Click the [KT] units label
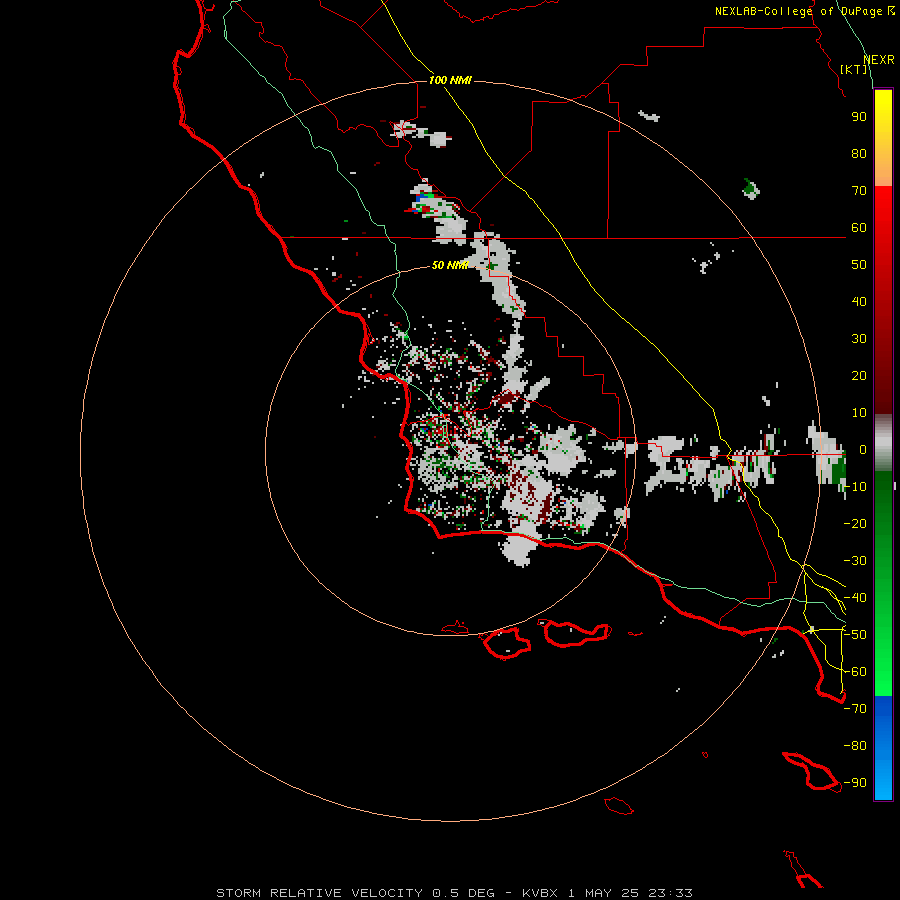The width and height of the screenshot is (900, 900). click(x=854, y=69)
